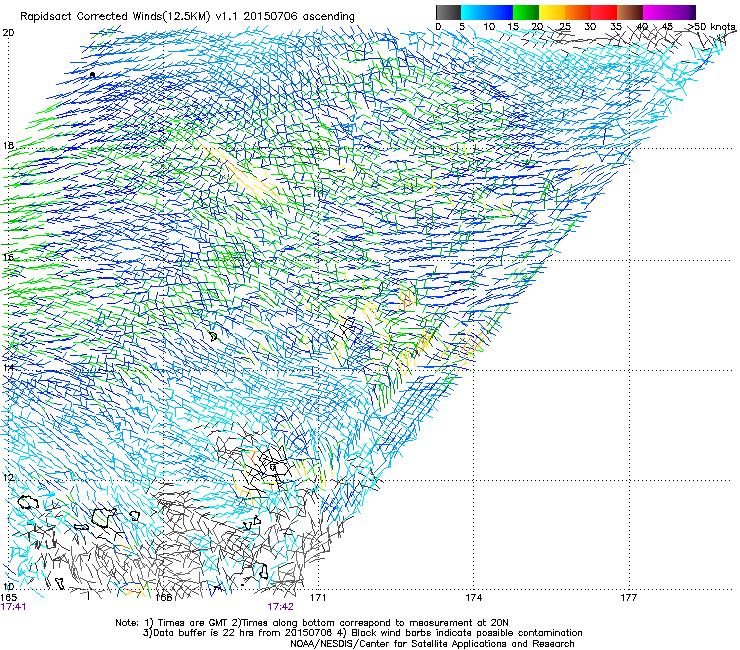Click the cyan 5-10 knots legend segment
The width and height of the screenshot is (740, 650).
click(474, 12)
